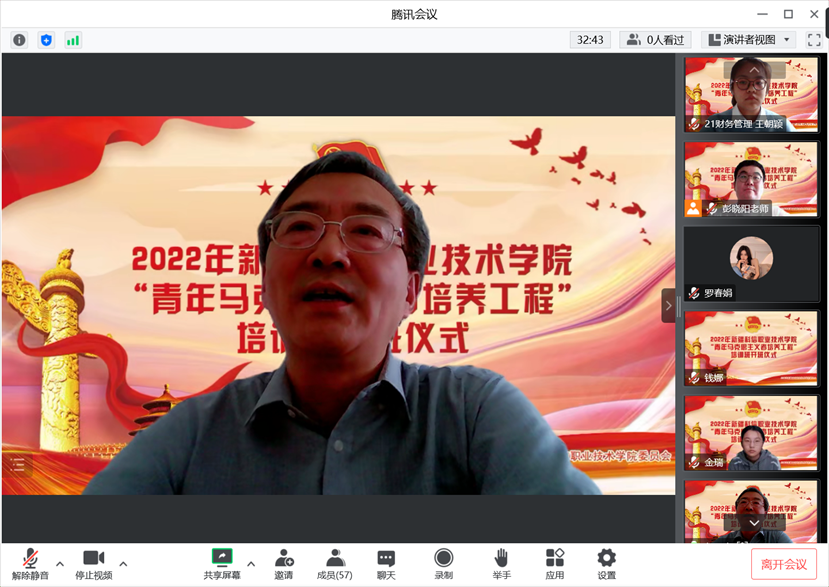Unmute microphone via 解除静音
Viewport: 829px width, 587px height.
(30, 564)
